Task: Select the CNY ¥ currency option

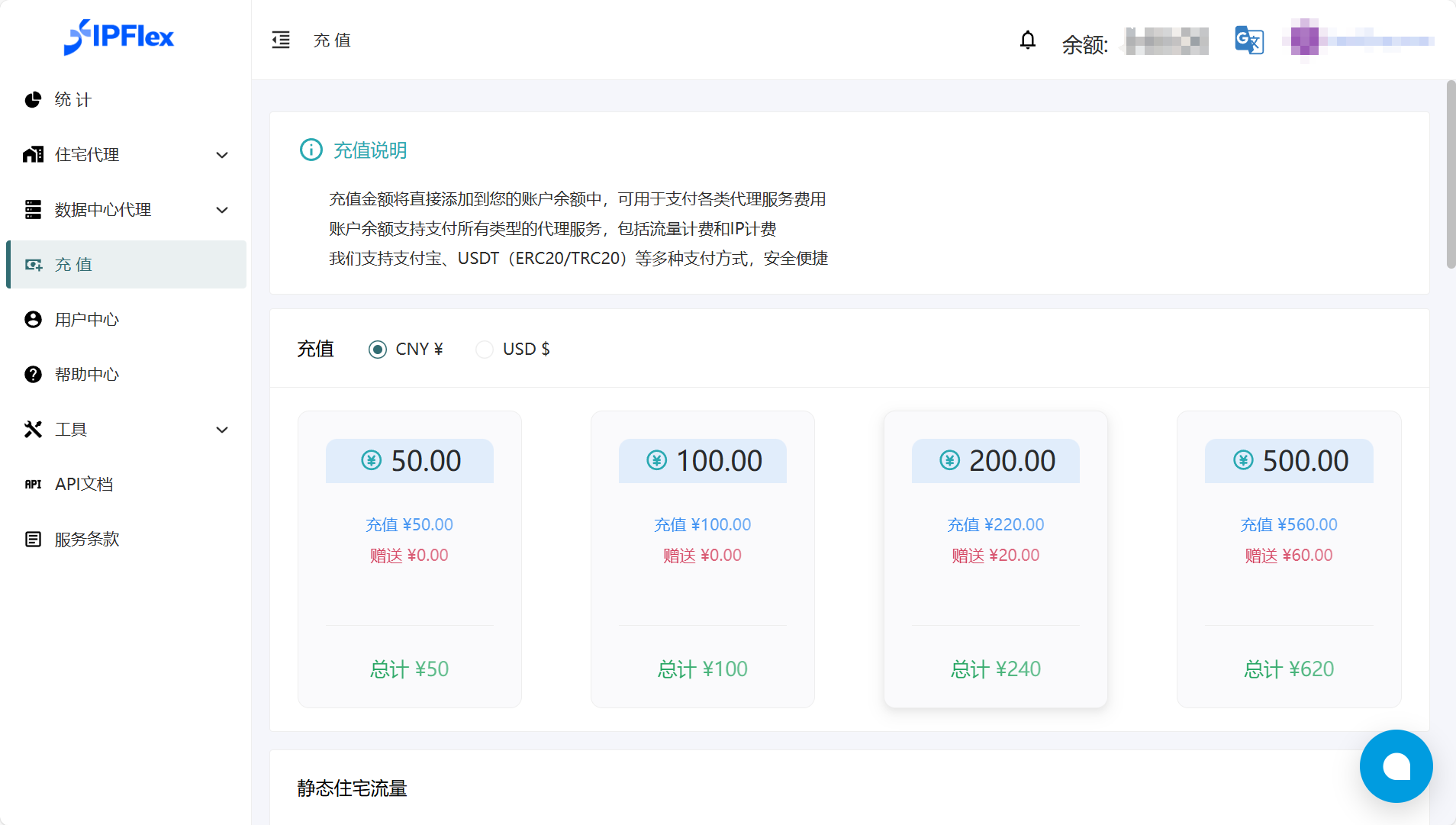Action: [x=378, y=350]
